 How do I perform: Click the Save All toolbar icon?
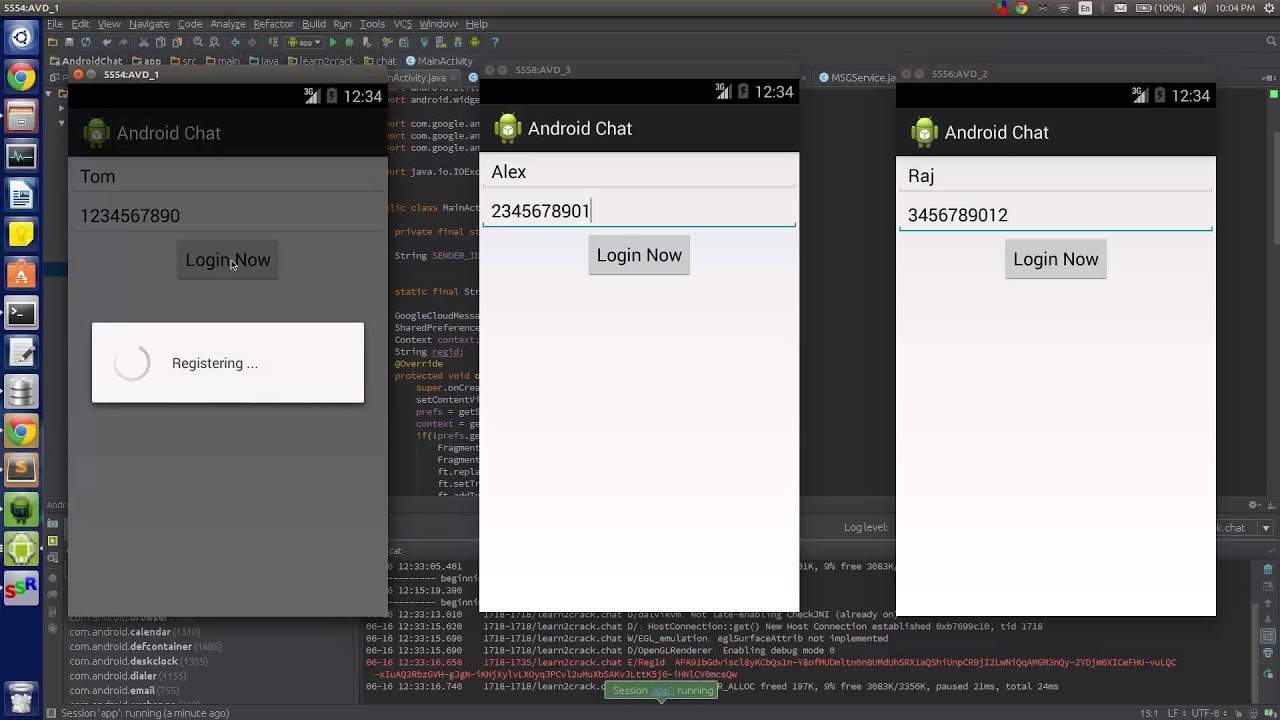coord(69,42)
